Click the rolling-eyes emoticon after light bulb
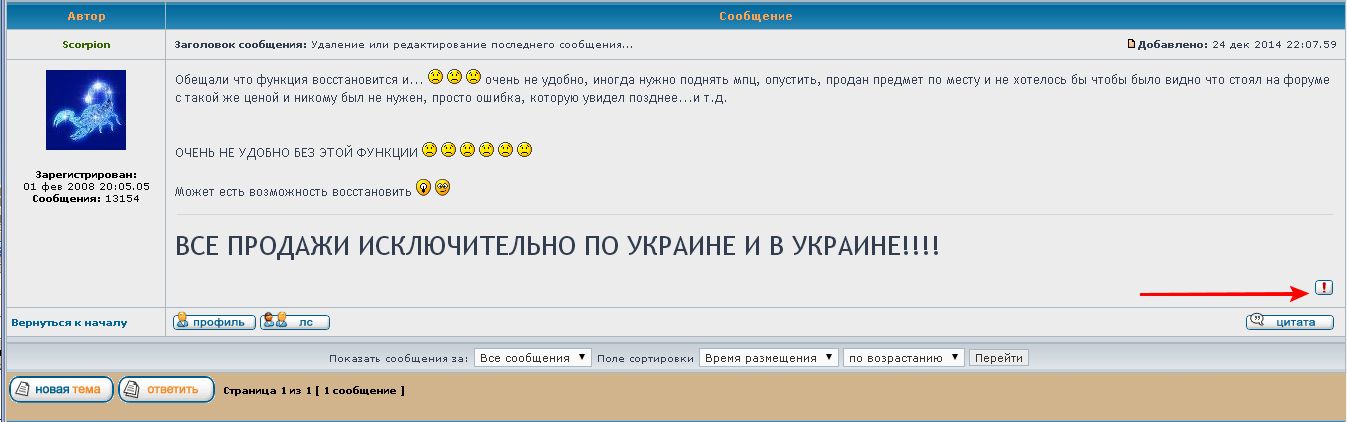The height and width of the screenshot is (422, 1347). pyautogui.click(x=442, y=187)
